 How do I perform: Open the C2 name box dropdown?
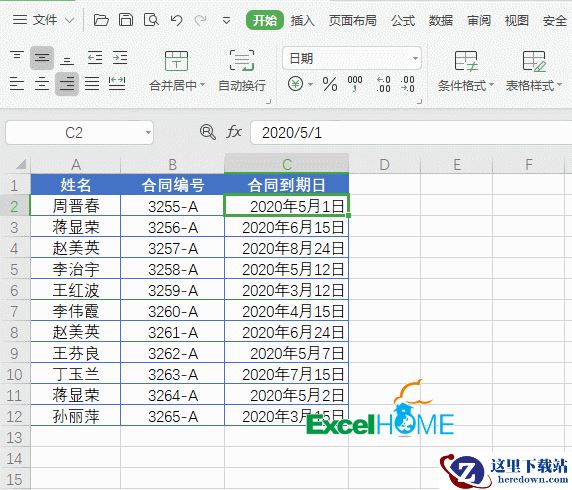148,132
